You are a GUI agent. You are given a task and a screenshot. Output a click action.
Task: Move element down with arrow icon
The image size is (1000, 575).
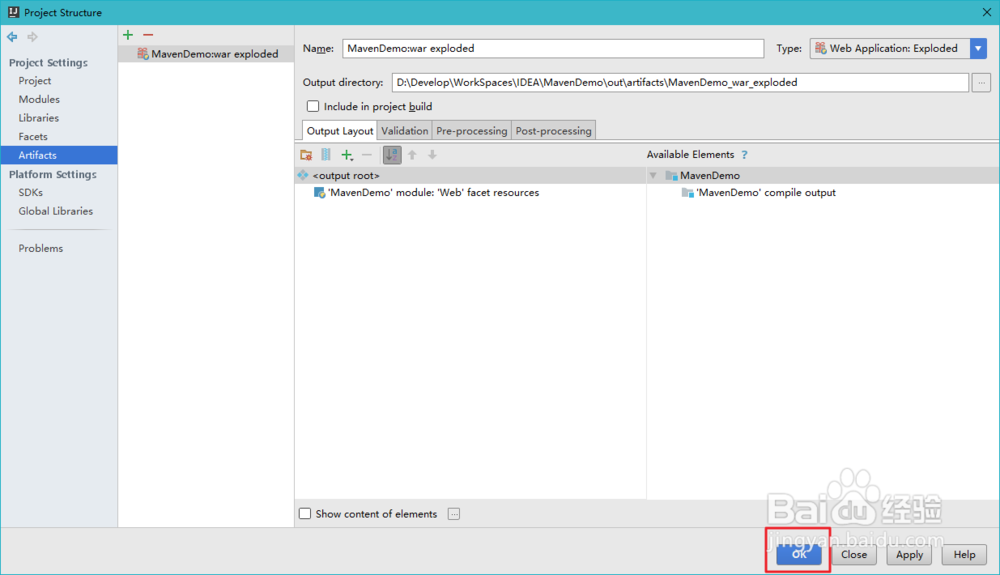click(x=432, y=155)
